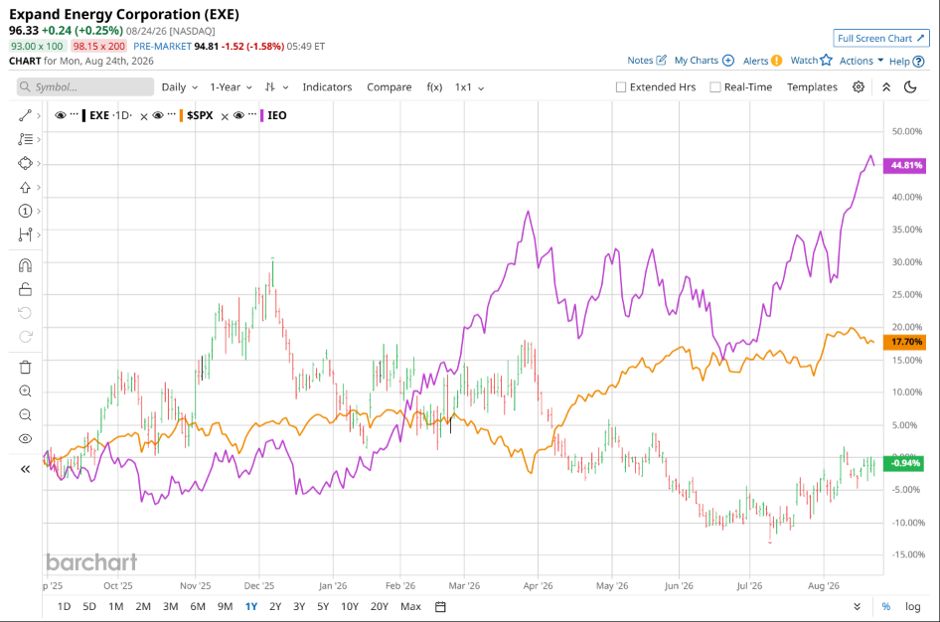Select the 6M time range
940x622 pixels.
coord(198,606)
